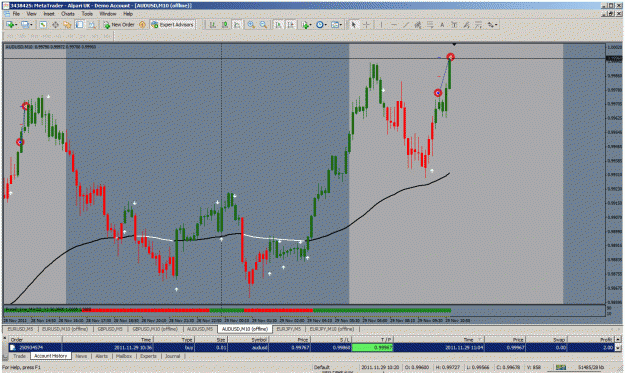Viewport: 625px width, 373px height.
Task: Select the Text Label tool
Action: 454,25
